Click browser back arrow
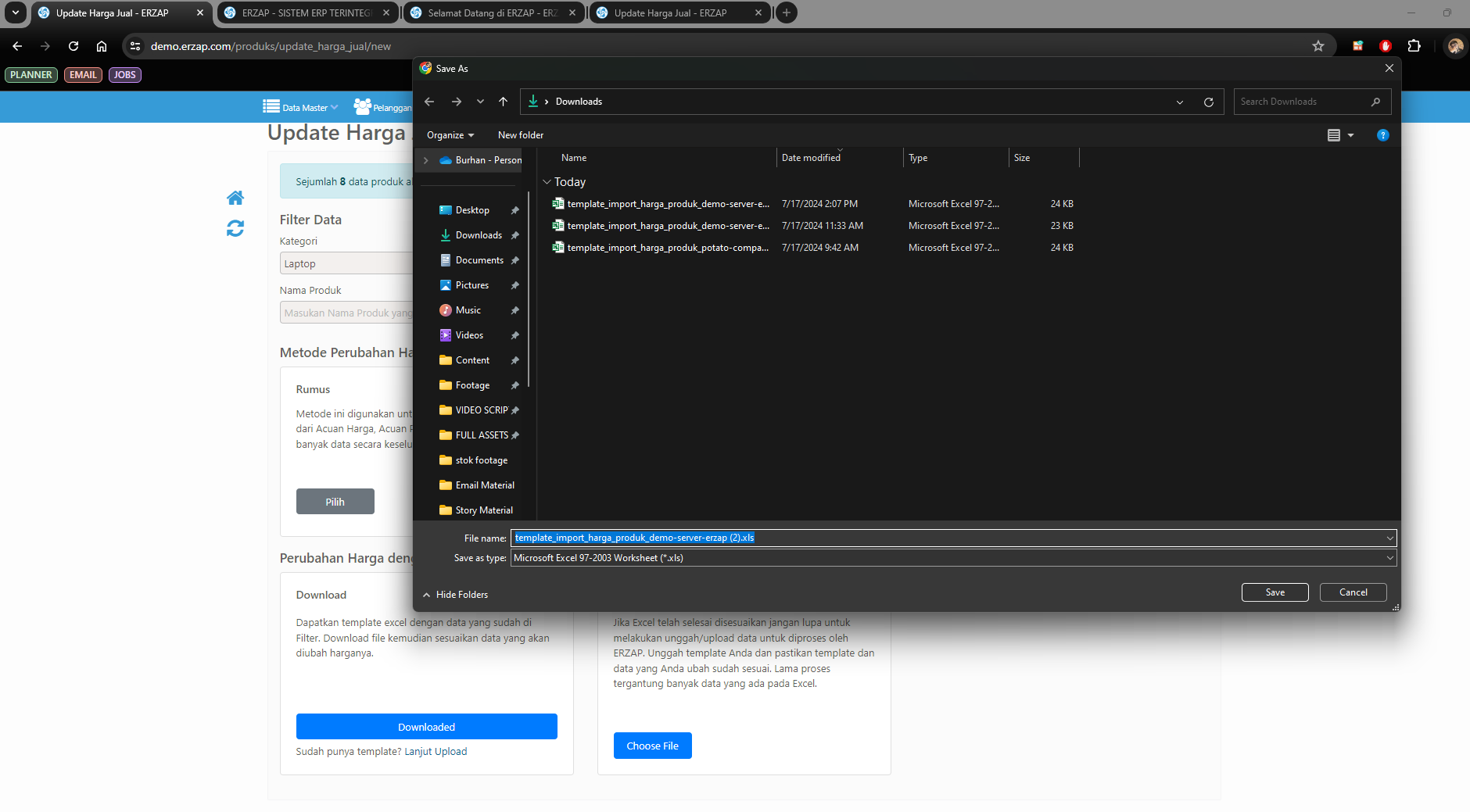Image resolution: width=1470 pixels, height=812 pixels. (17, 46)
